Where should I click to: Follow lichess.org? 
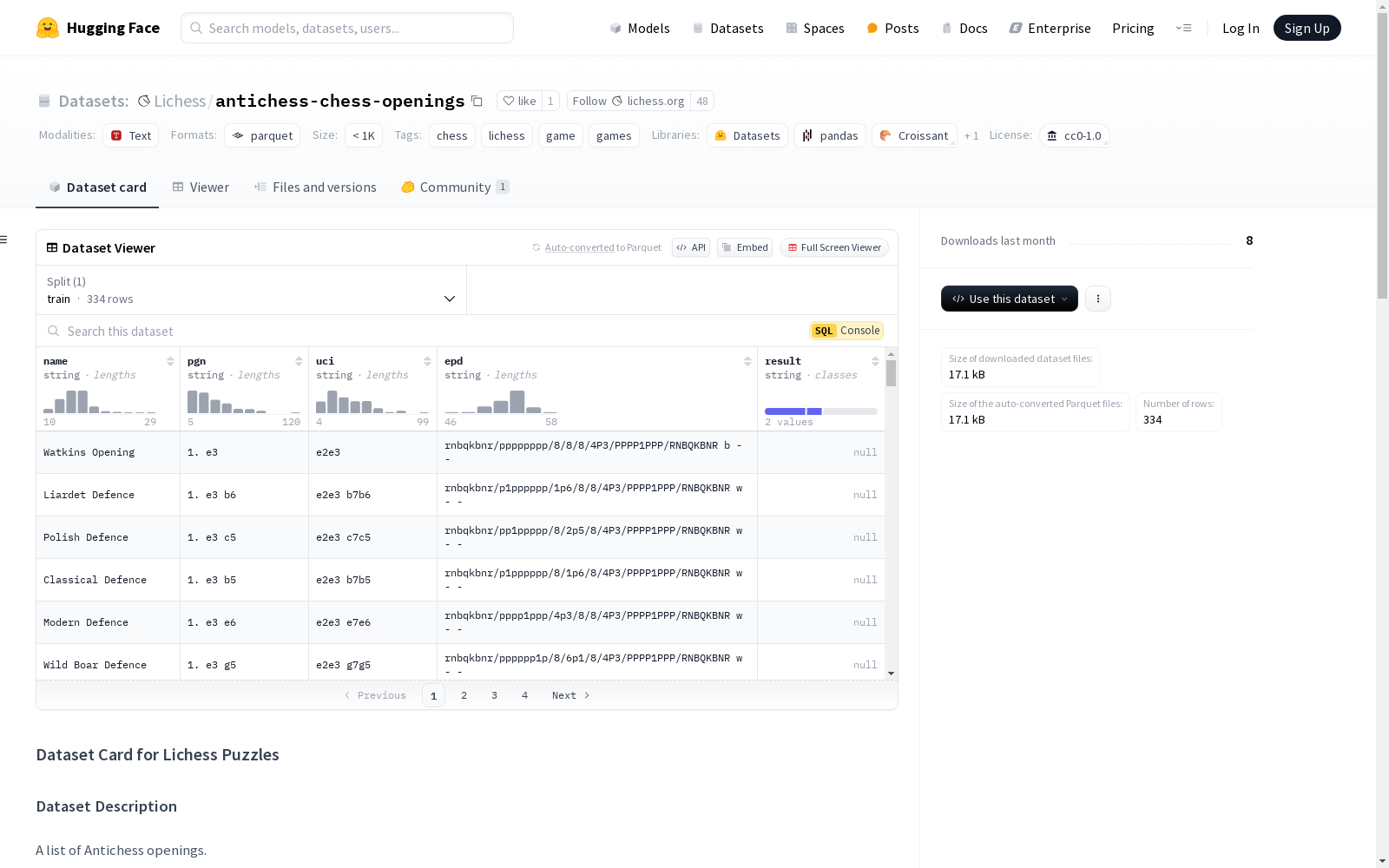[x=629, y=101]
